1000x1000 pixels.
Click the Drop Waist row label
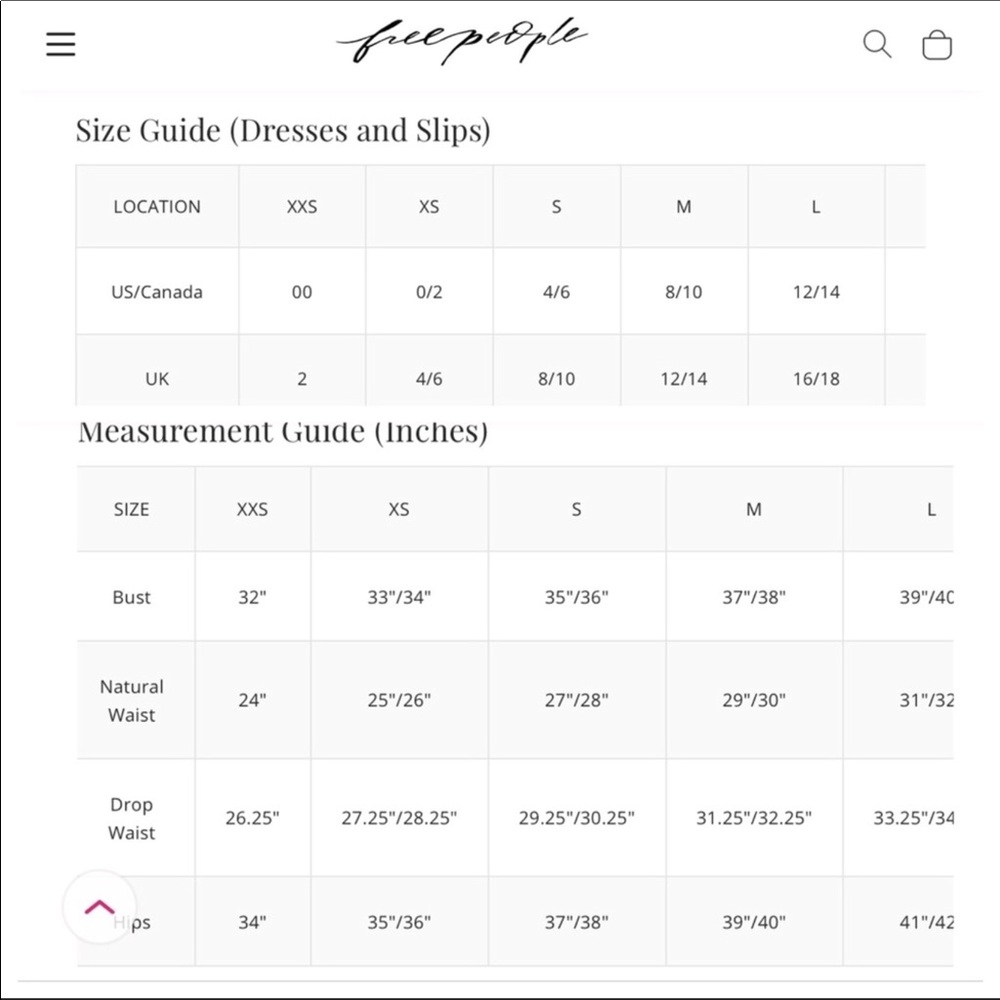[132, 818]
